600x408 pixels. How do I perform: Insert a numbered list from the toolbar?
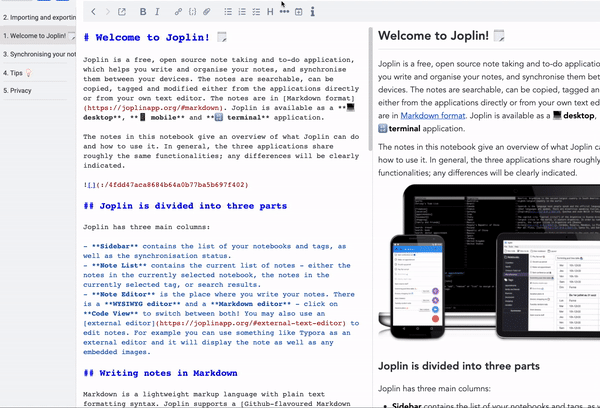(242, 12)
